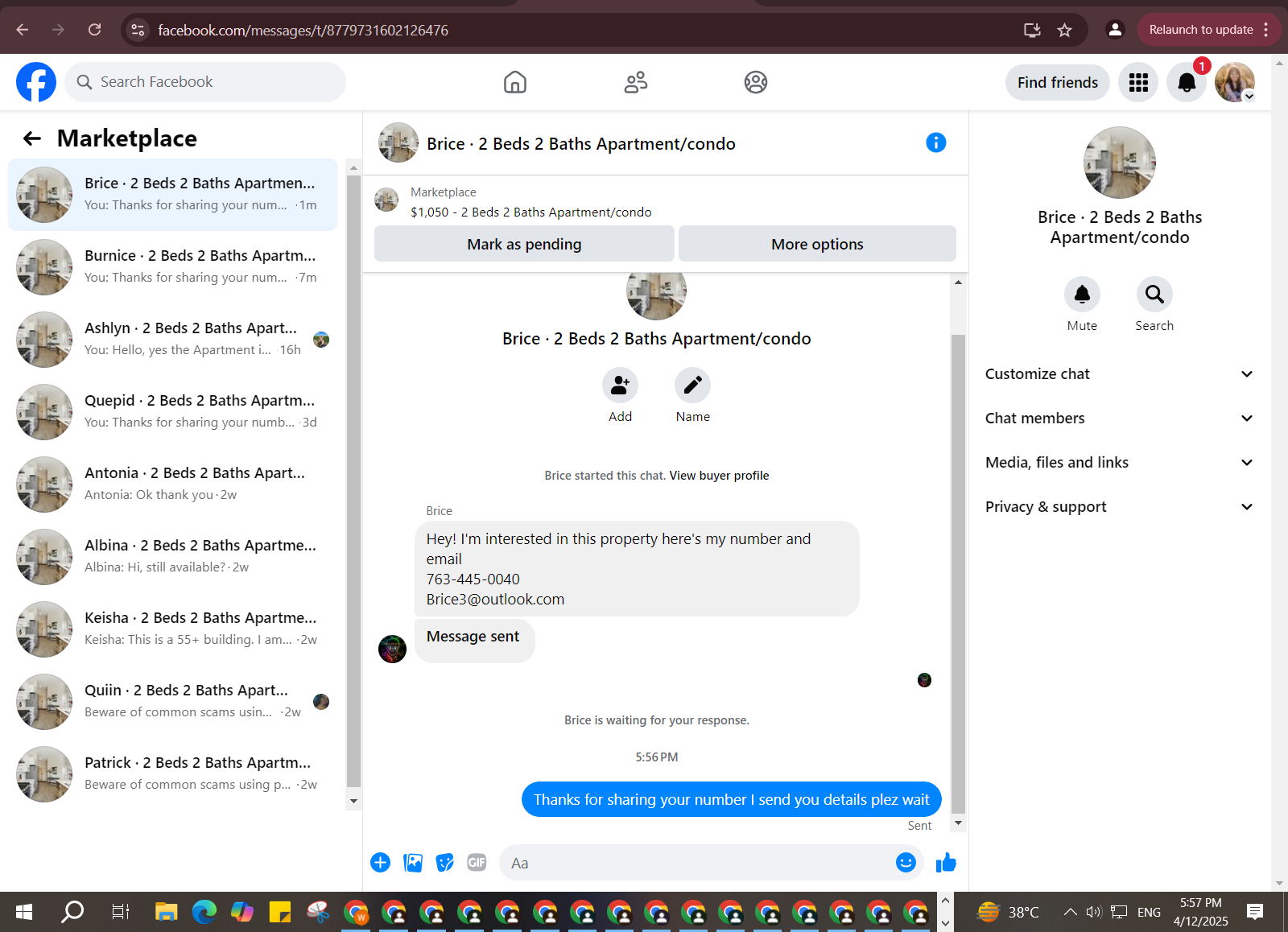Viewport: 1288px width, 932px height.
Task: Open the Brice conversation in list
Action: (172, 195)
